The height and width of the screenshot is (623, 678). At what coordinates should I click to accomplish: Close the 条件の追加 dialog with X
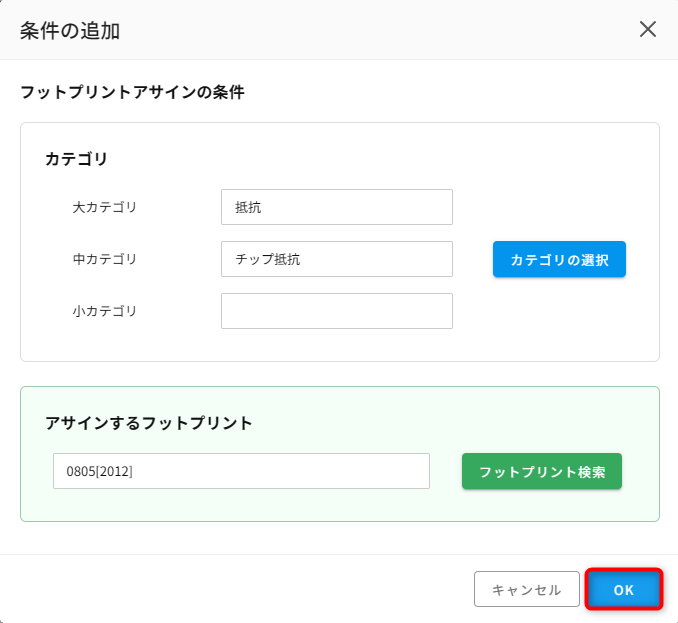(648, 29)
